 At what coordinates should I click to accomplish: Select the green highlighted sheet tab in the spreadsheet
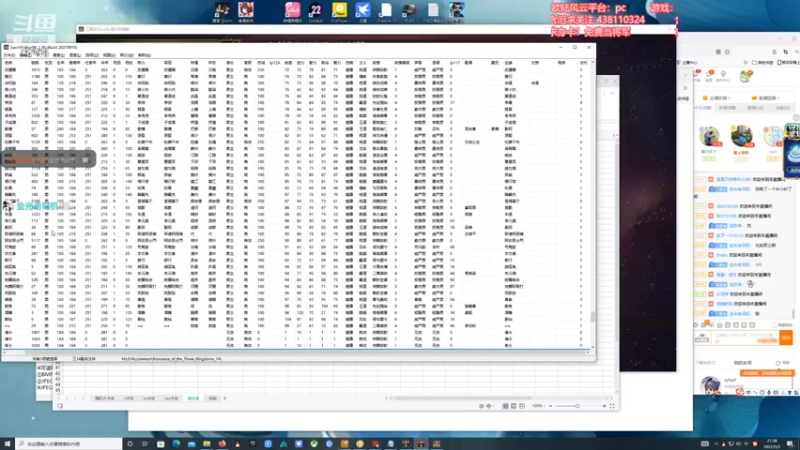(x=193, y=398)
